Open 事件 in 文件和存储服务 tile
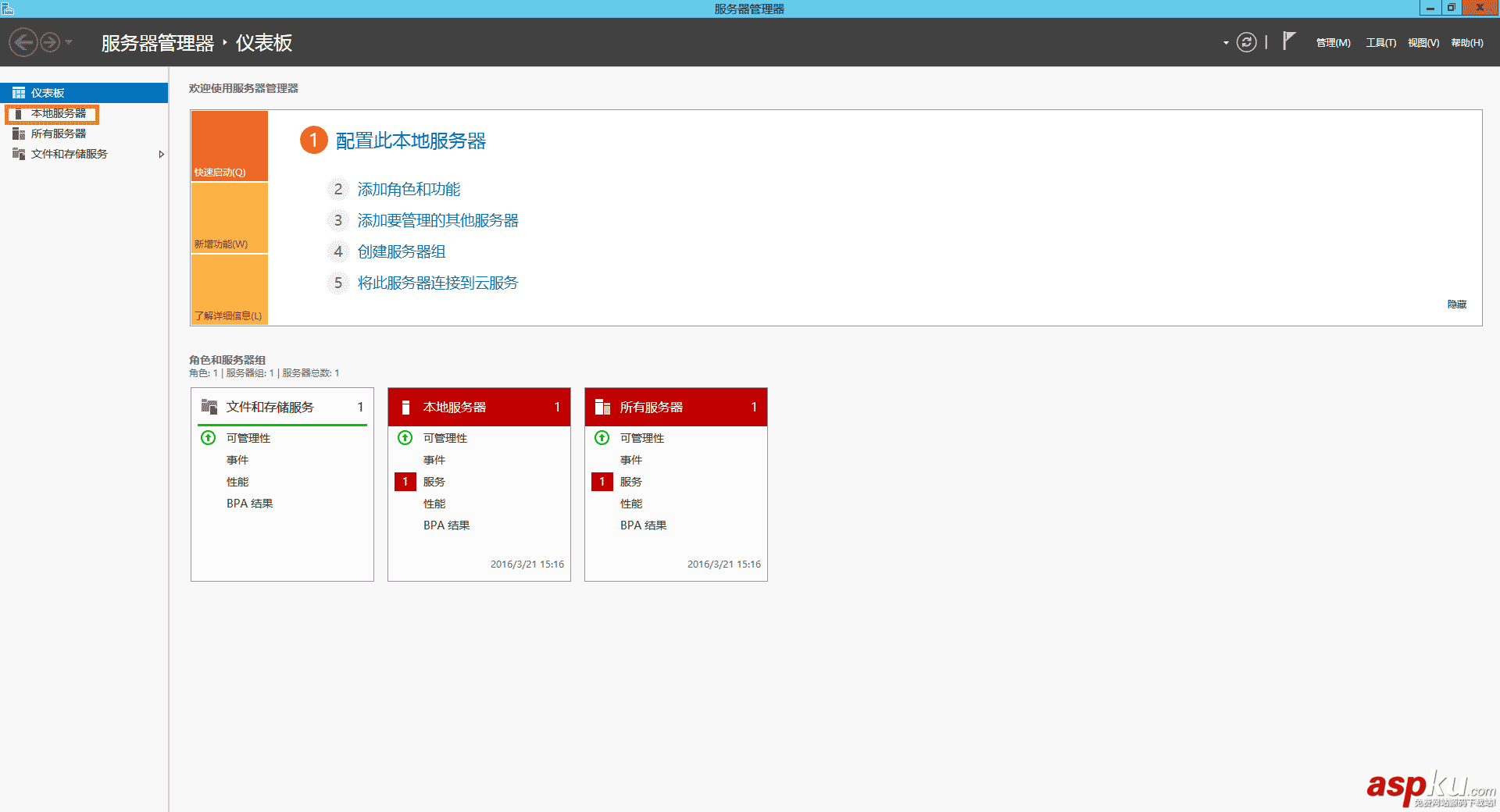 click(x=237, y=460)
